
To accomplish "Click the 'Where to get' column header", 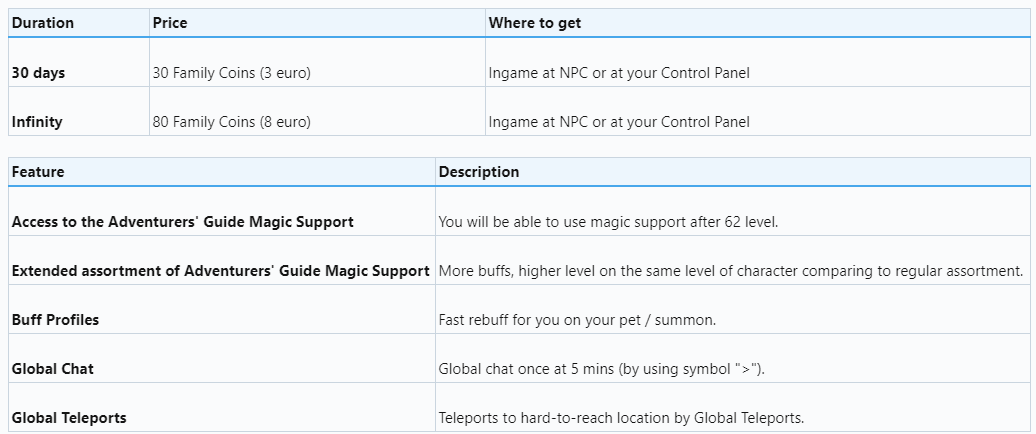I will tap(535, 22).
